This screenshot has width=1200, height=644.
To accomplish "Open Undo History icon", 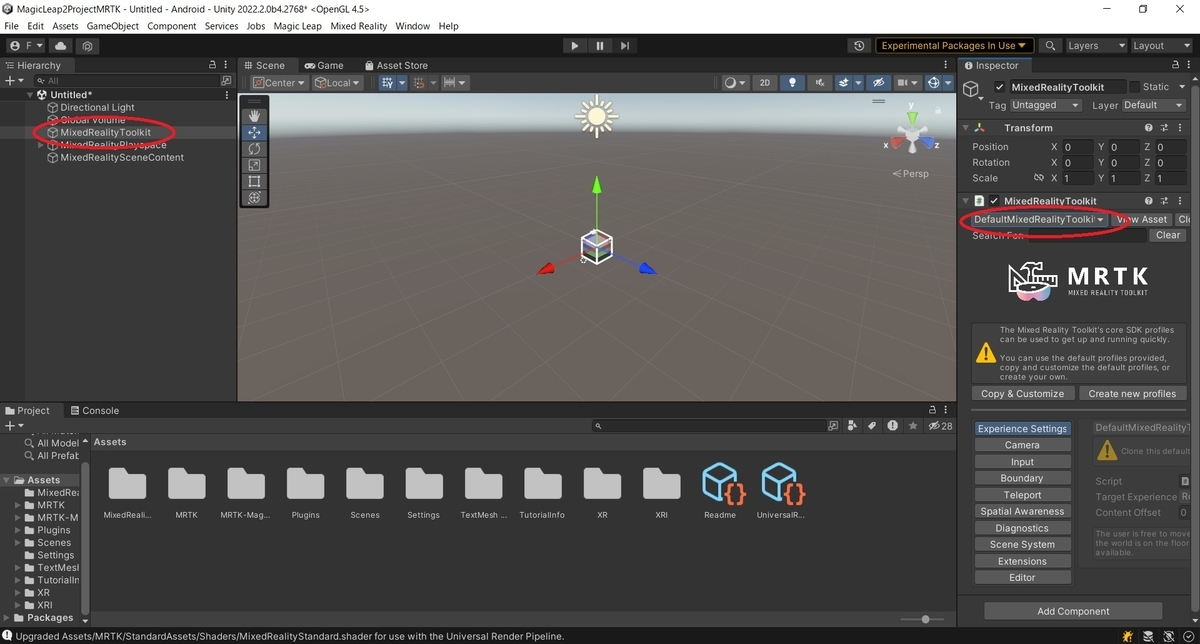I will [x=860, y=45].
